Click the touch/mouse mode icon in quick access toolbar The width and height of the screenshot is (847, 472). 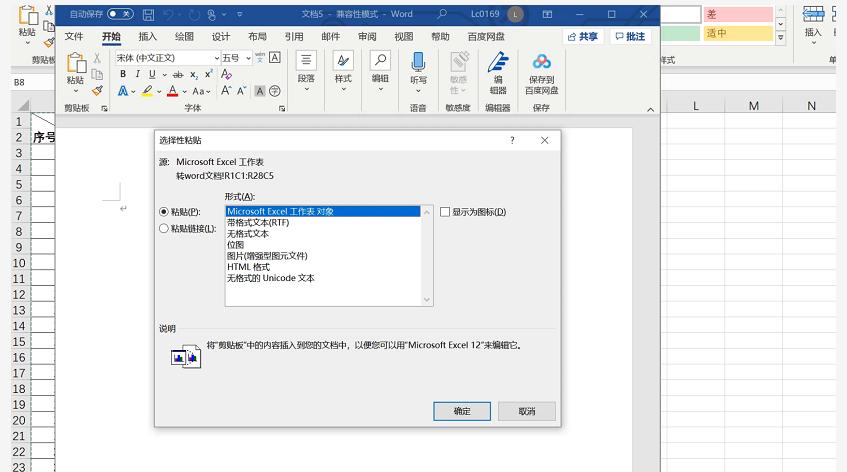tap(212, 15)
